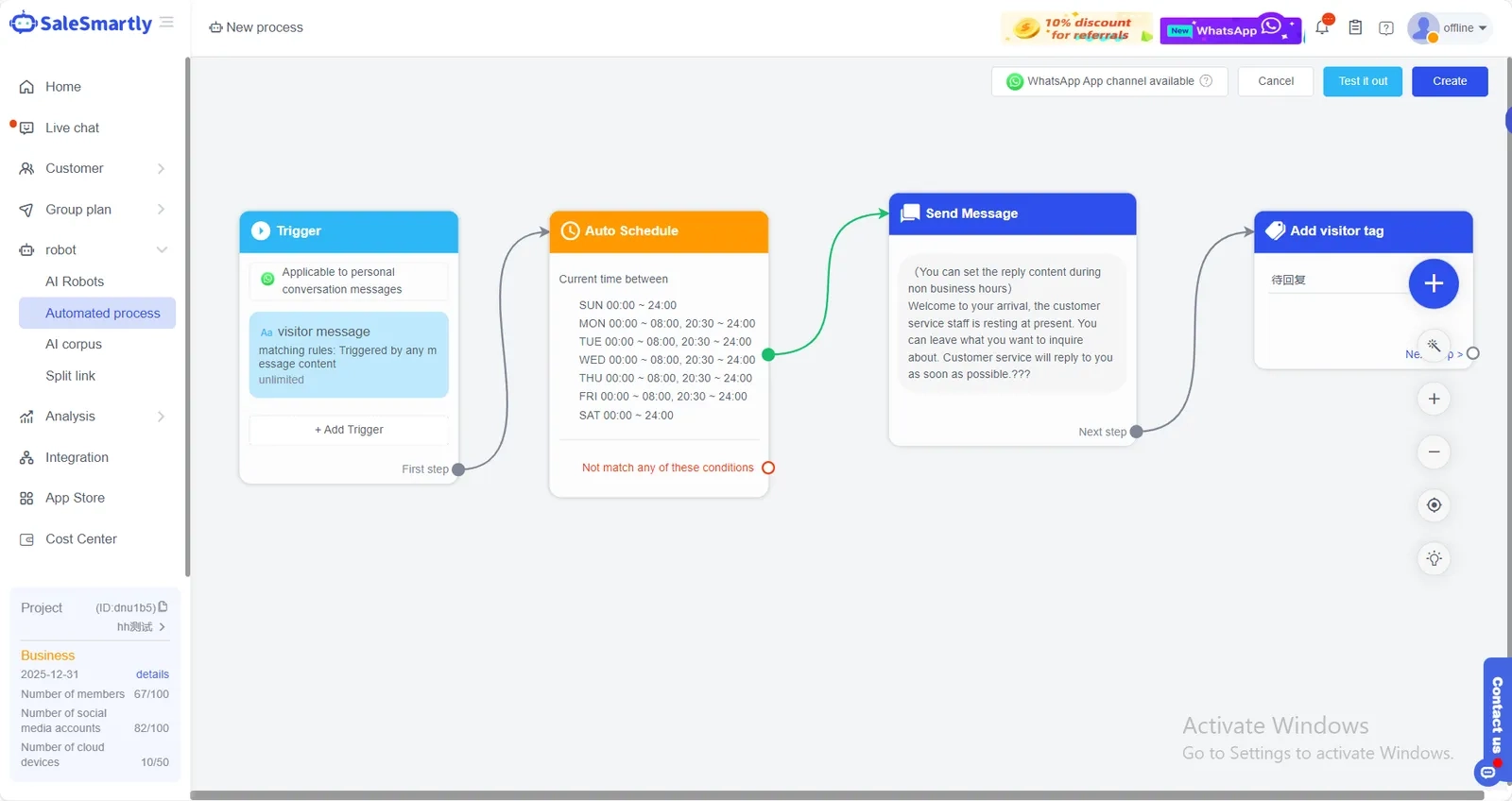Click the zoom out minus canvas control
The width and height of the screenshot is (1512, 801).
click(x=1434, y=452)
